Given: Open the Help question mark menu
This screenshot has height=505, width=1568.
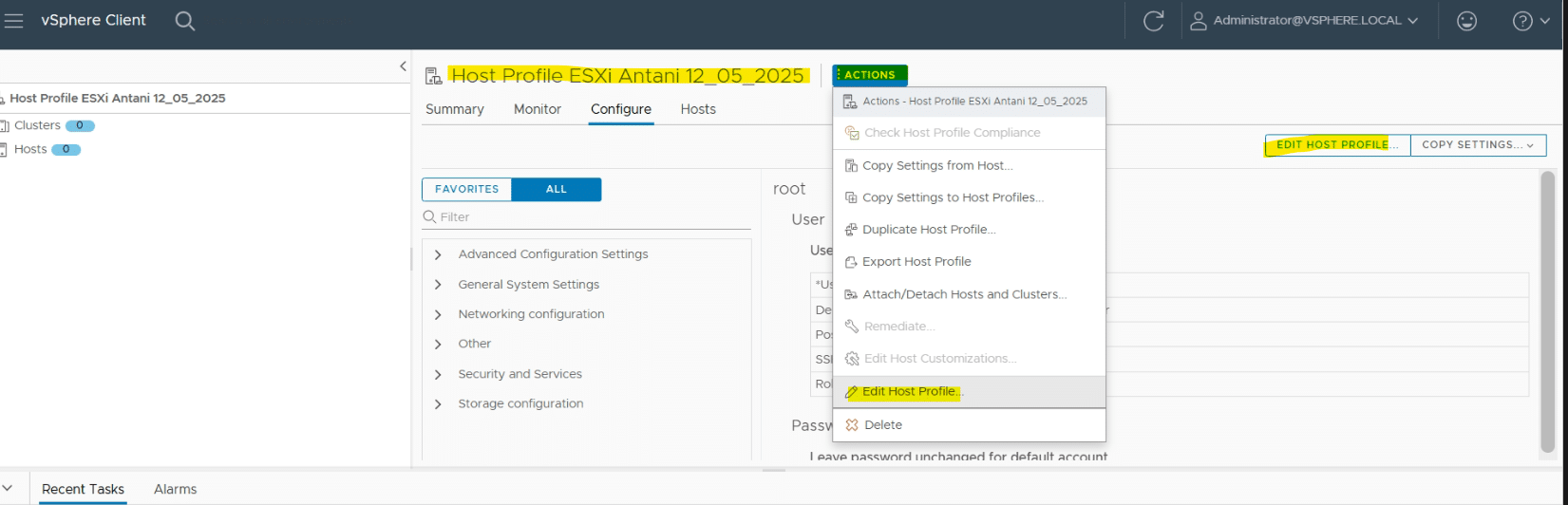Looking at the screenshot, I should tap(1529, 21).
